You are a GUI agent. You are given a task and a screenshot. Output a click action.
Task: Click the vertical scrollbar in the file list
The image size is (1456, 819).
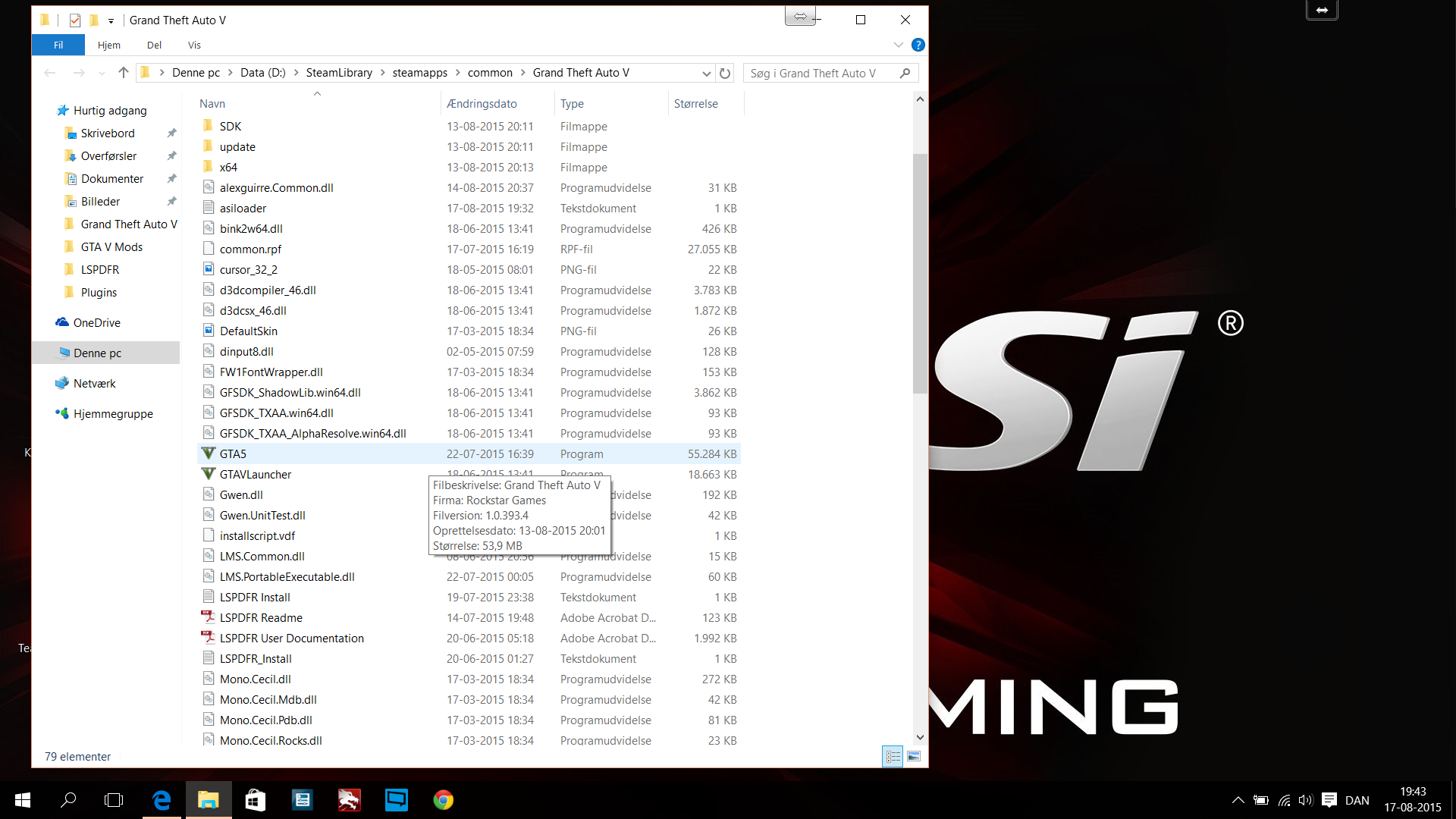[920, 273]
